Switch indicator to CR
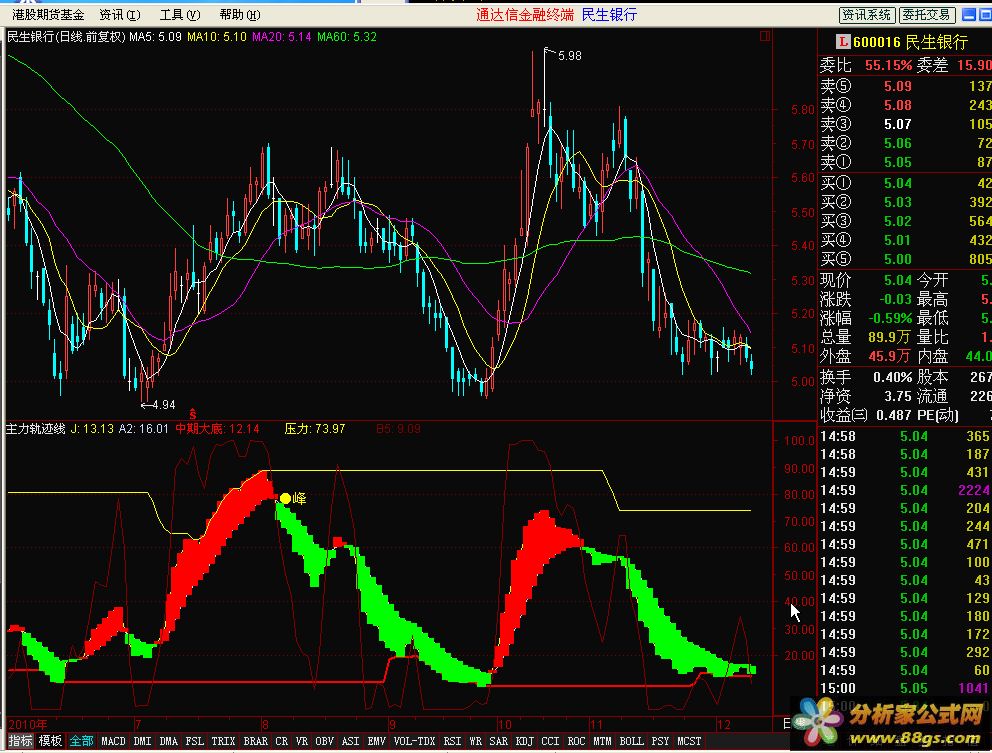Viewport: 992px width, 753px height. point(282,741)
